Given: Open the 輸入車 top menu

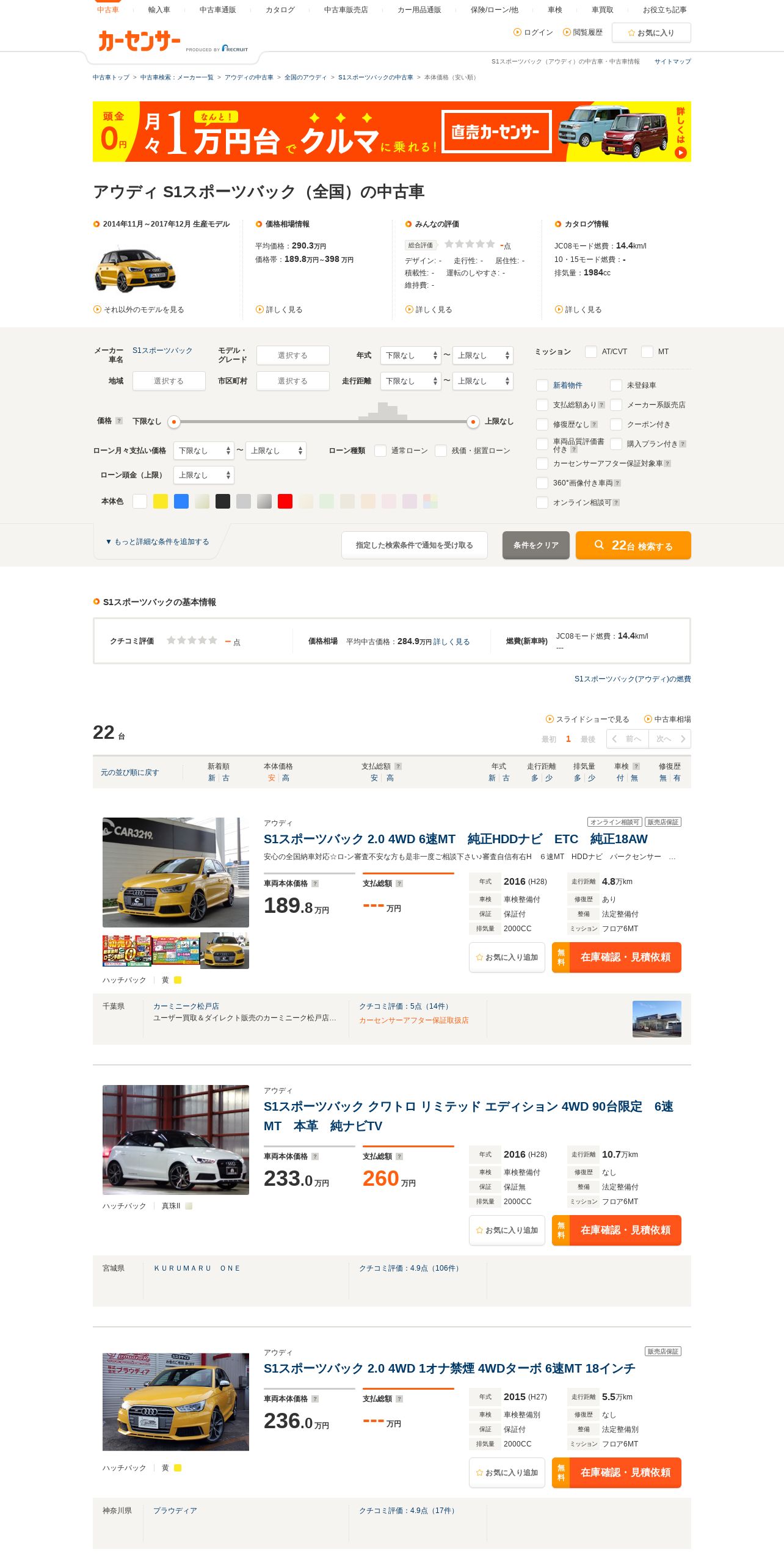Looking at the screenshot, I should click(x=159, y=10).
